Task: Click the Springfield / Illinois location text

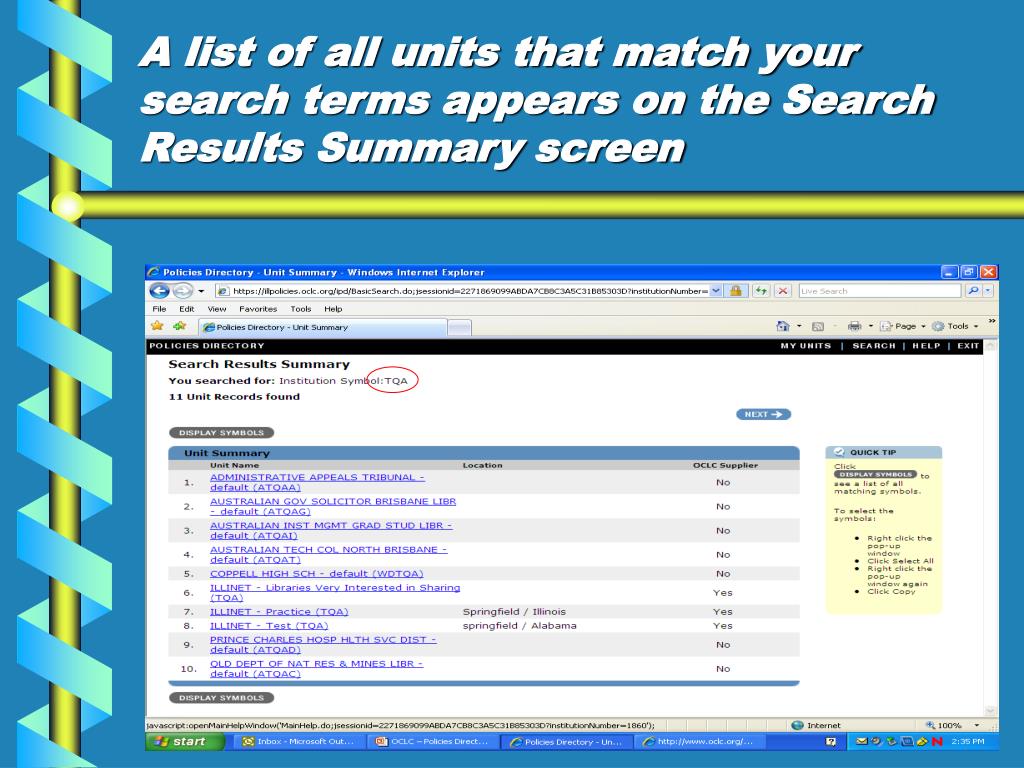Action: coord(515,612)
